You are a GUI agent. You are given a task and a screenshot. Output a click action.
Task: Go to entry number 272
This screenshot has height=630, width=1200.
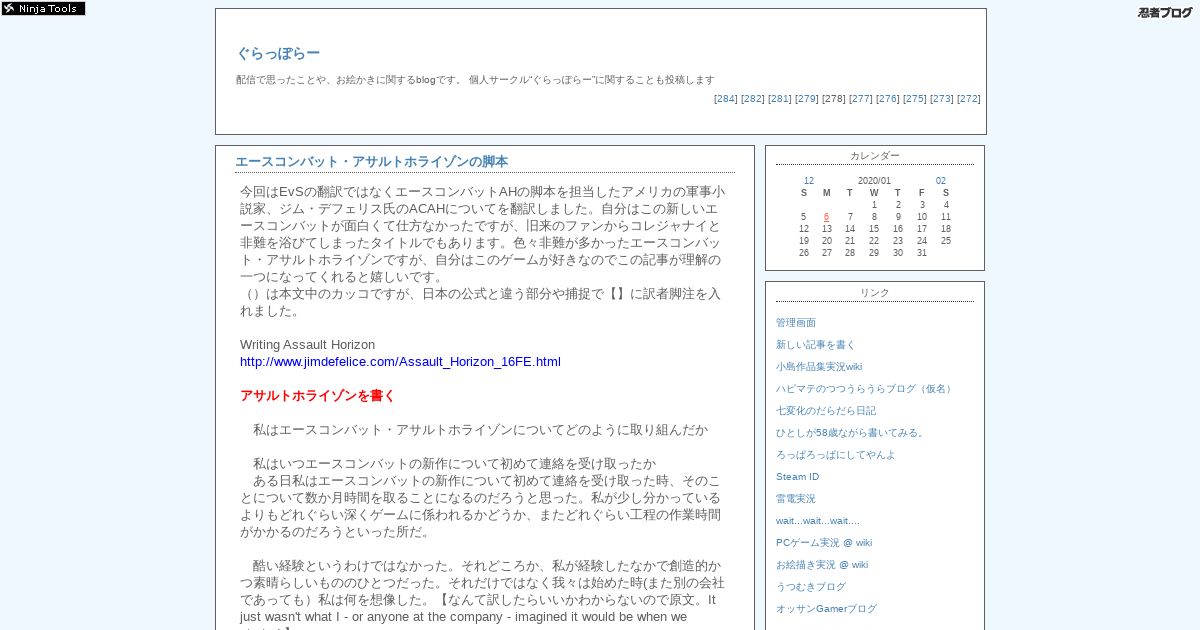pyautogui.click(x=969, y=99)
